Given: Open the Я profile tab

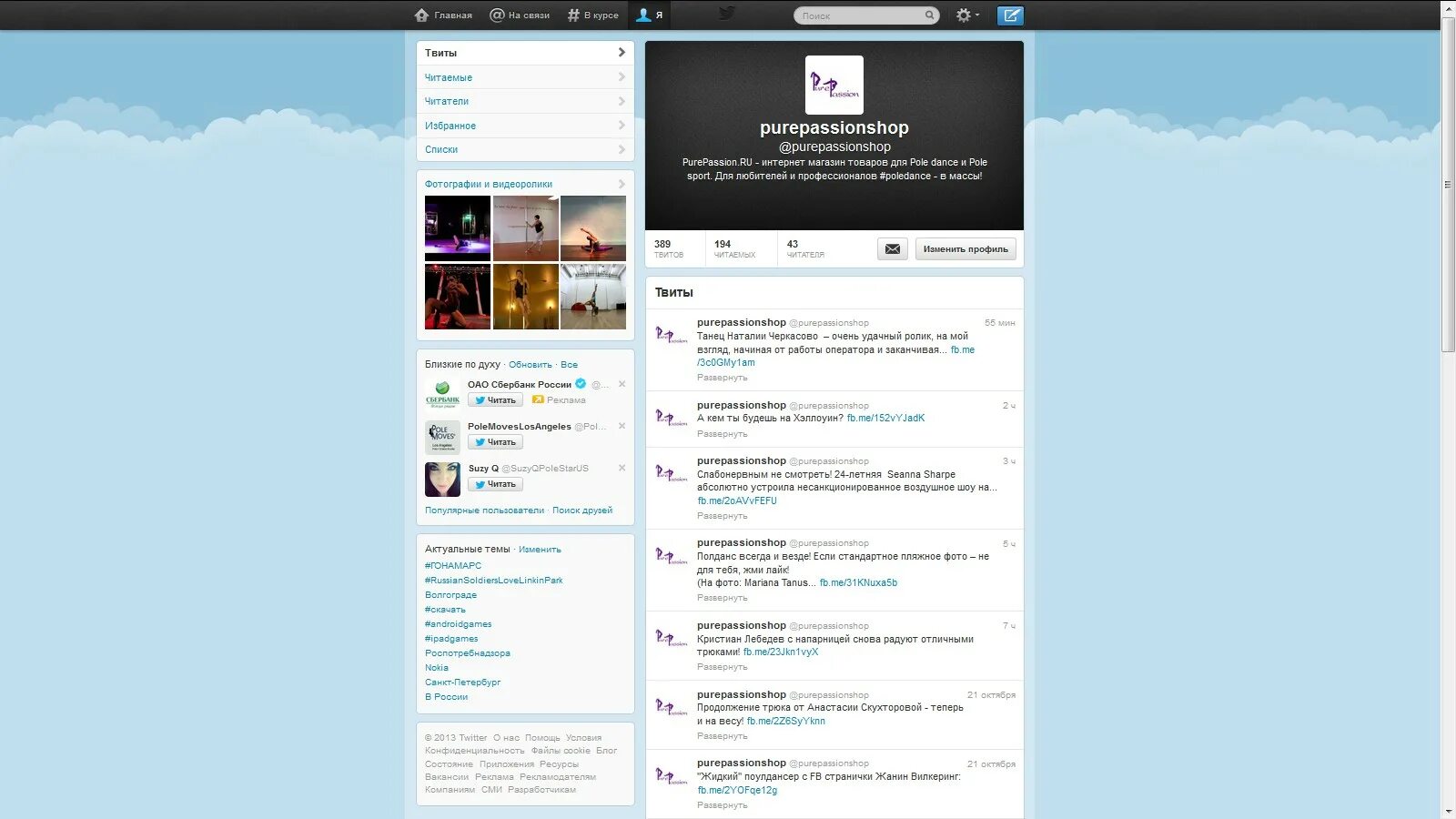Looking at the screenshot, I should [650, 15].
